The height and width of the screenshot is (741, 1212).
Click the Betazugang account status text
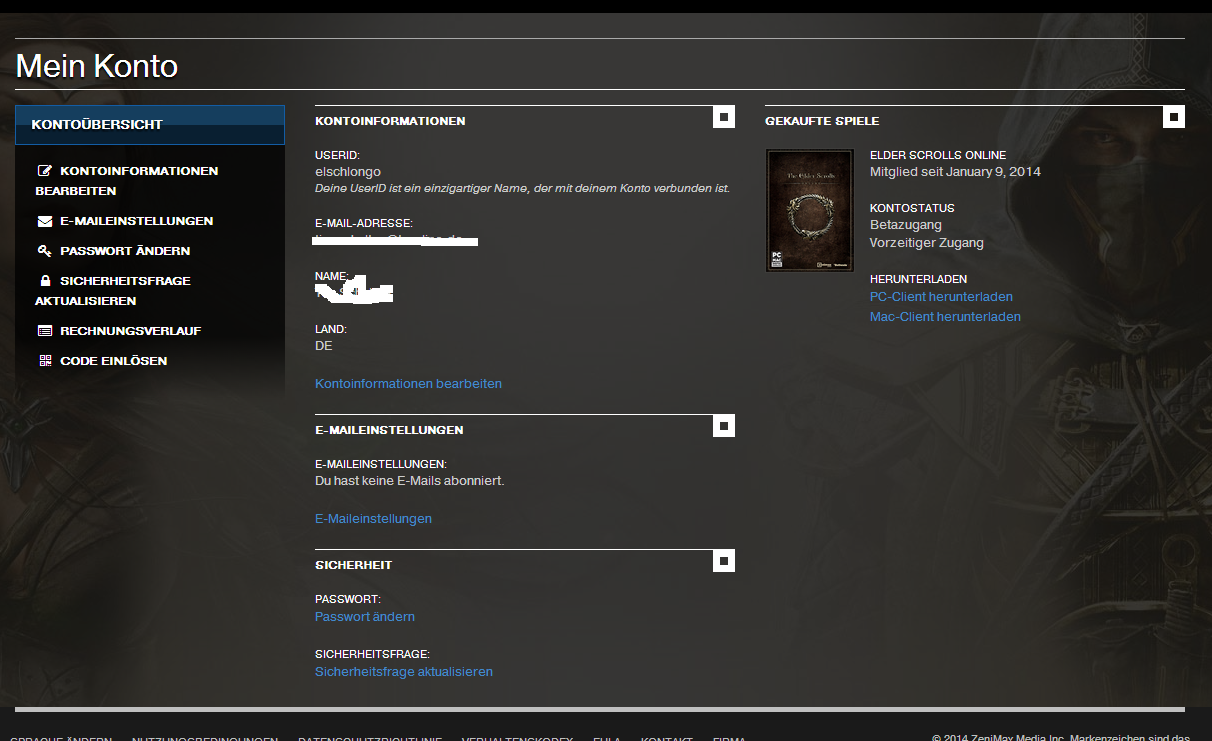(x=906, y=225)
